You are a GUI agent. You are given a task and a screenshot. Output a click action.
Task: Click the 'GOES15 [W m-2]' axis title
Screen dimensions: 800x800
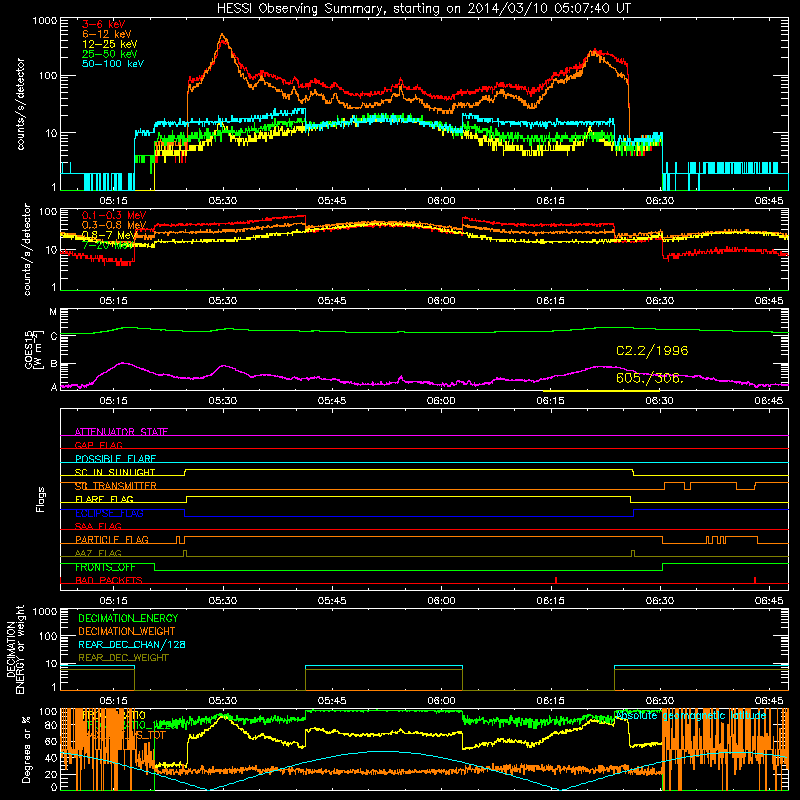click(x=34, y=349)
